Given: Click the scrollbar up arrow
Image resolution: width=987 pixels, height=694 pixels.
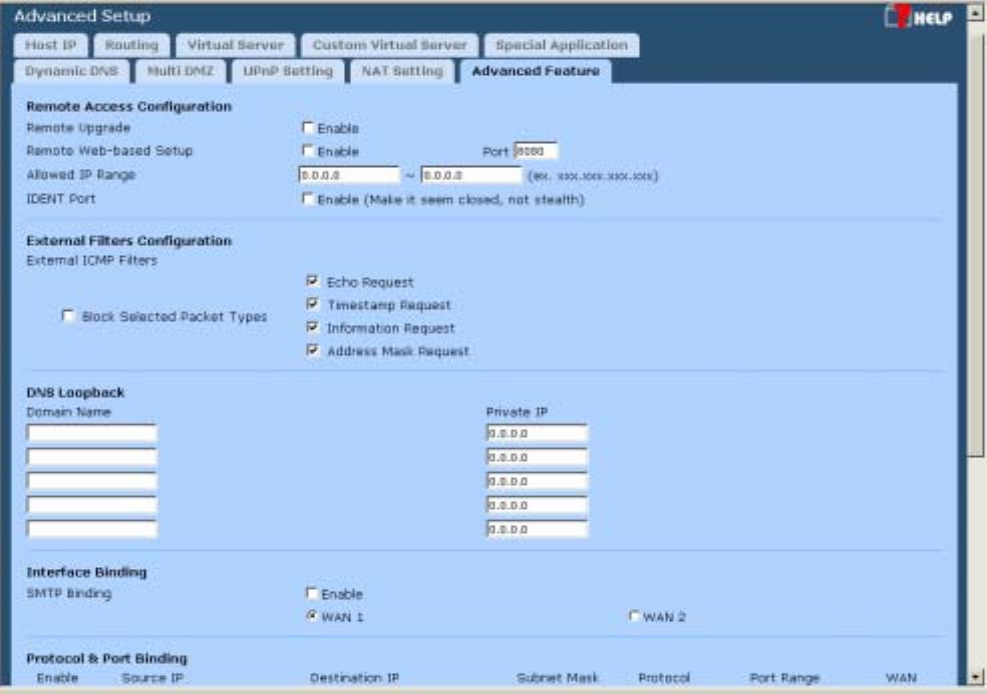Looking at the screenshot, I should [x=976, y=13].
